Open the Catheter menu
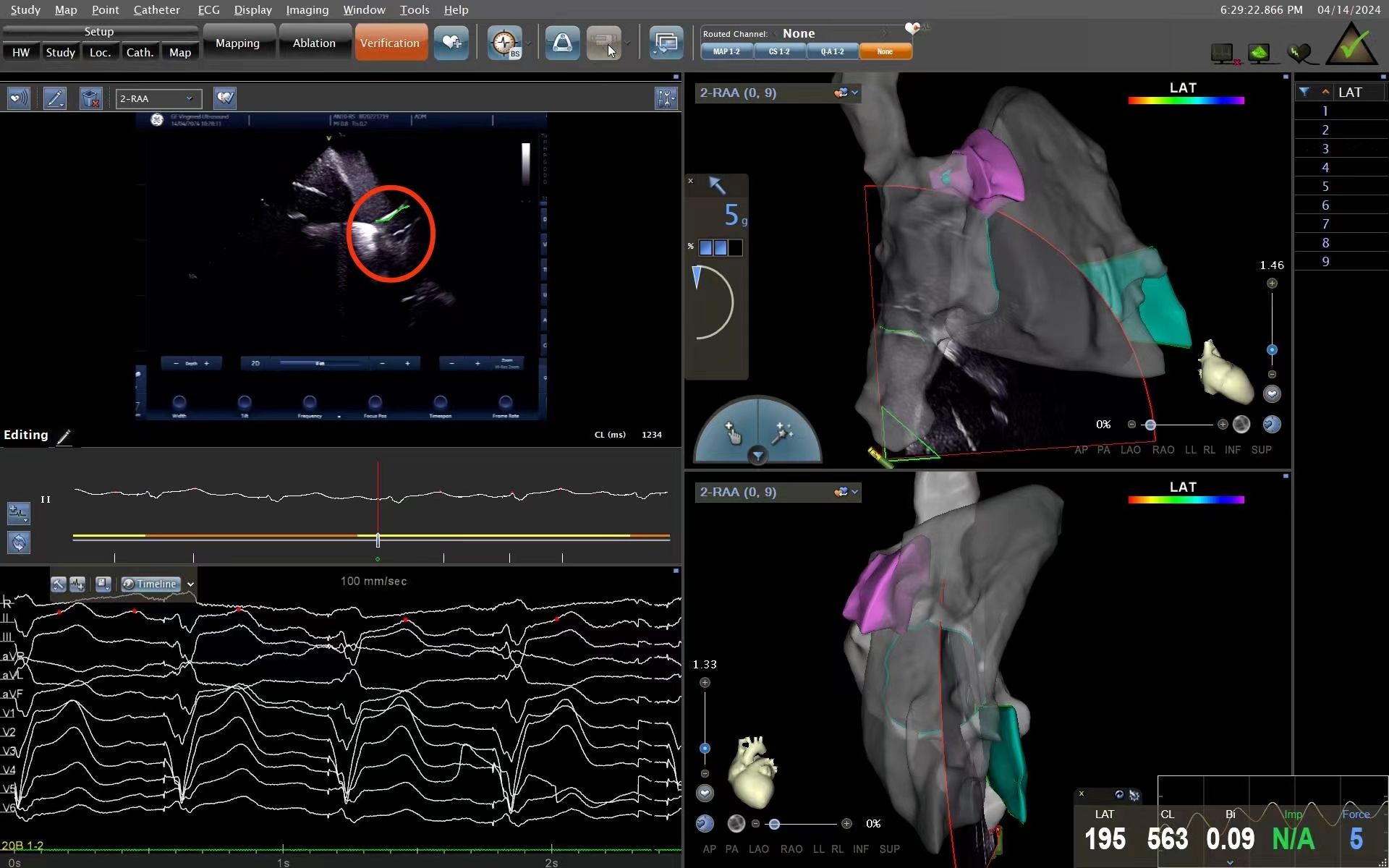 pos(156,10)
